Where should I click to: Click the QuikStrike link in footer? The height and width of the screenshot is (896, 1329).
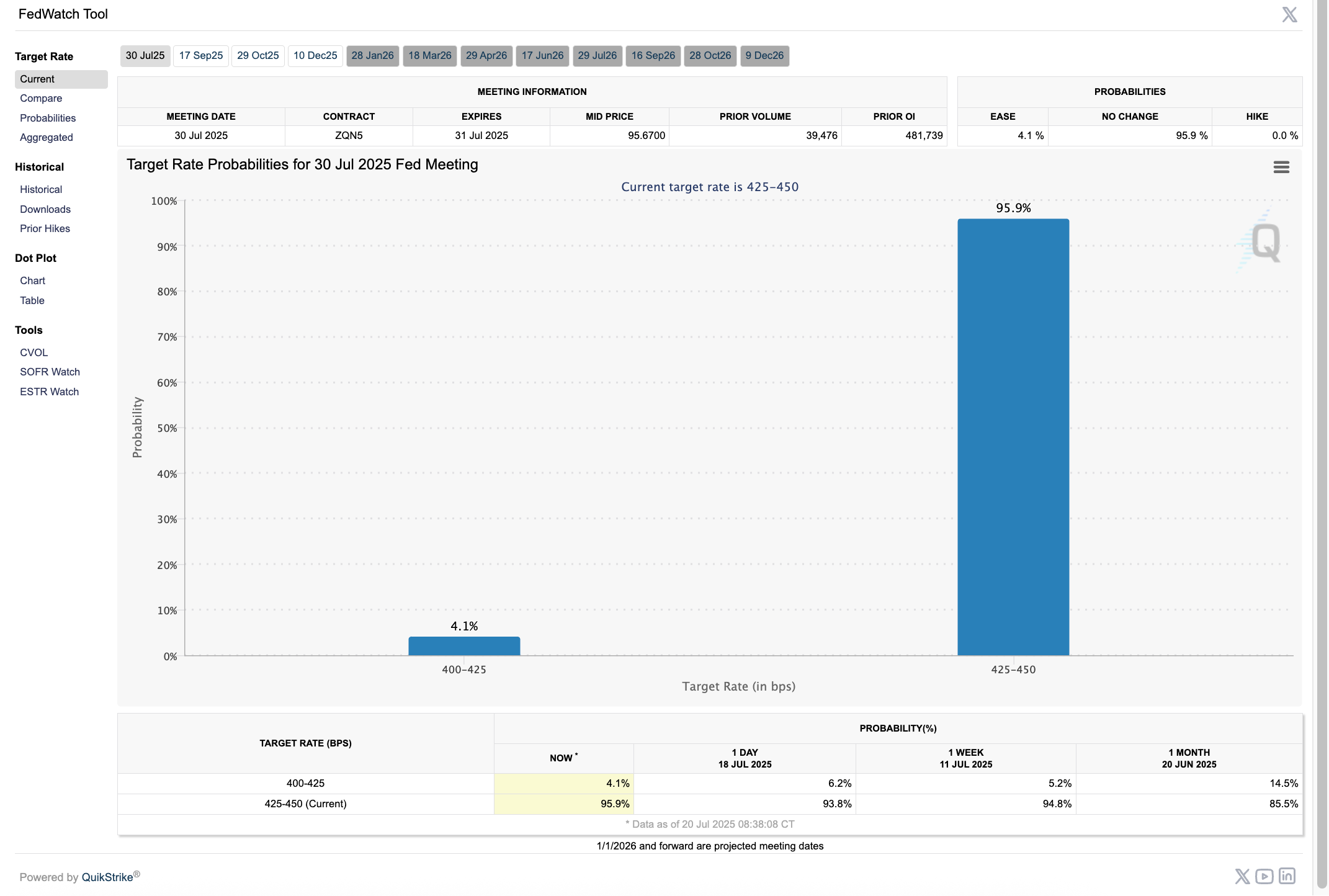tap(107, 877)
